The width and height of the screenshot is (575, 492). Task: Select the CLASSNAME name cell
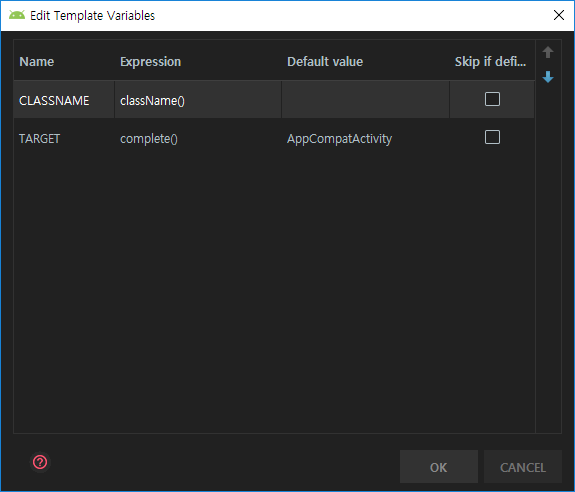[64, 100]
